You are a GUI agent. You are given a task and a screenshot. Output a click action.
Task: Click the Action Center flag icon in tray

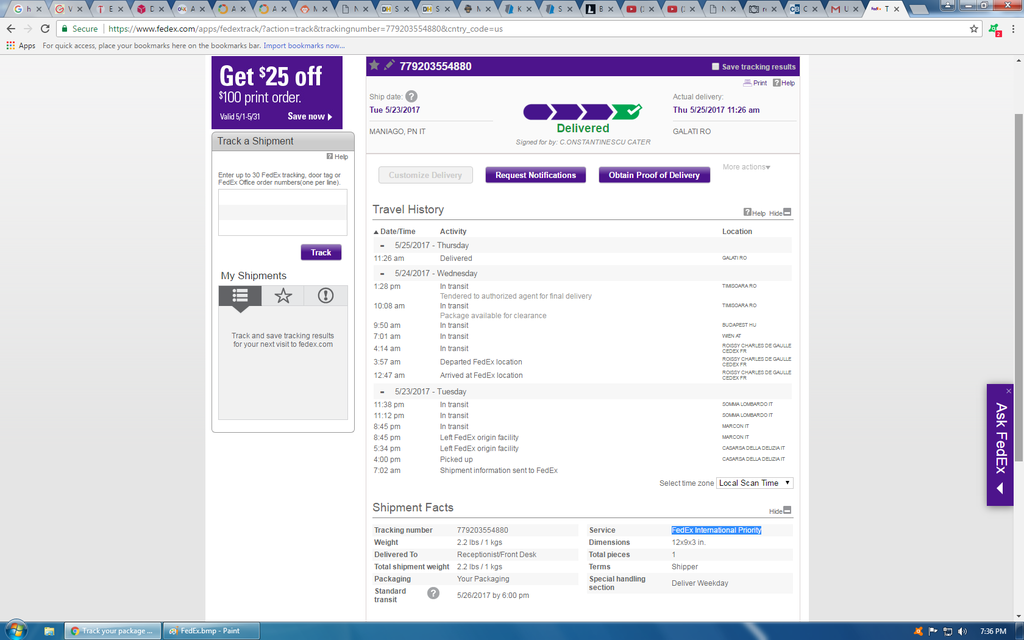(933, 632)
